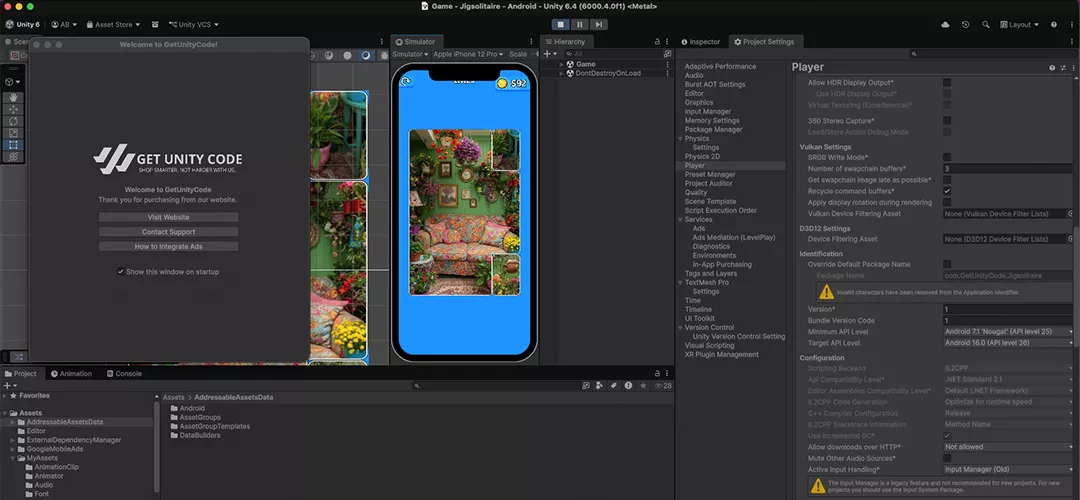This screenshot has width=1080, height=500.
Task: Click the Bundle Version Code field
Action: click(x=1007, y=320)
